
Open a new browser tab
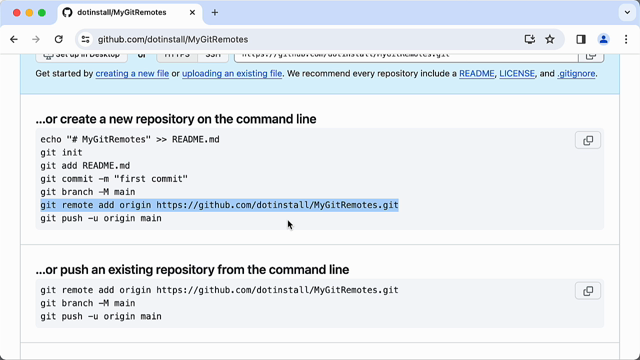(x=215, y=13)
